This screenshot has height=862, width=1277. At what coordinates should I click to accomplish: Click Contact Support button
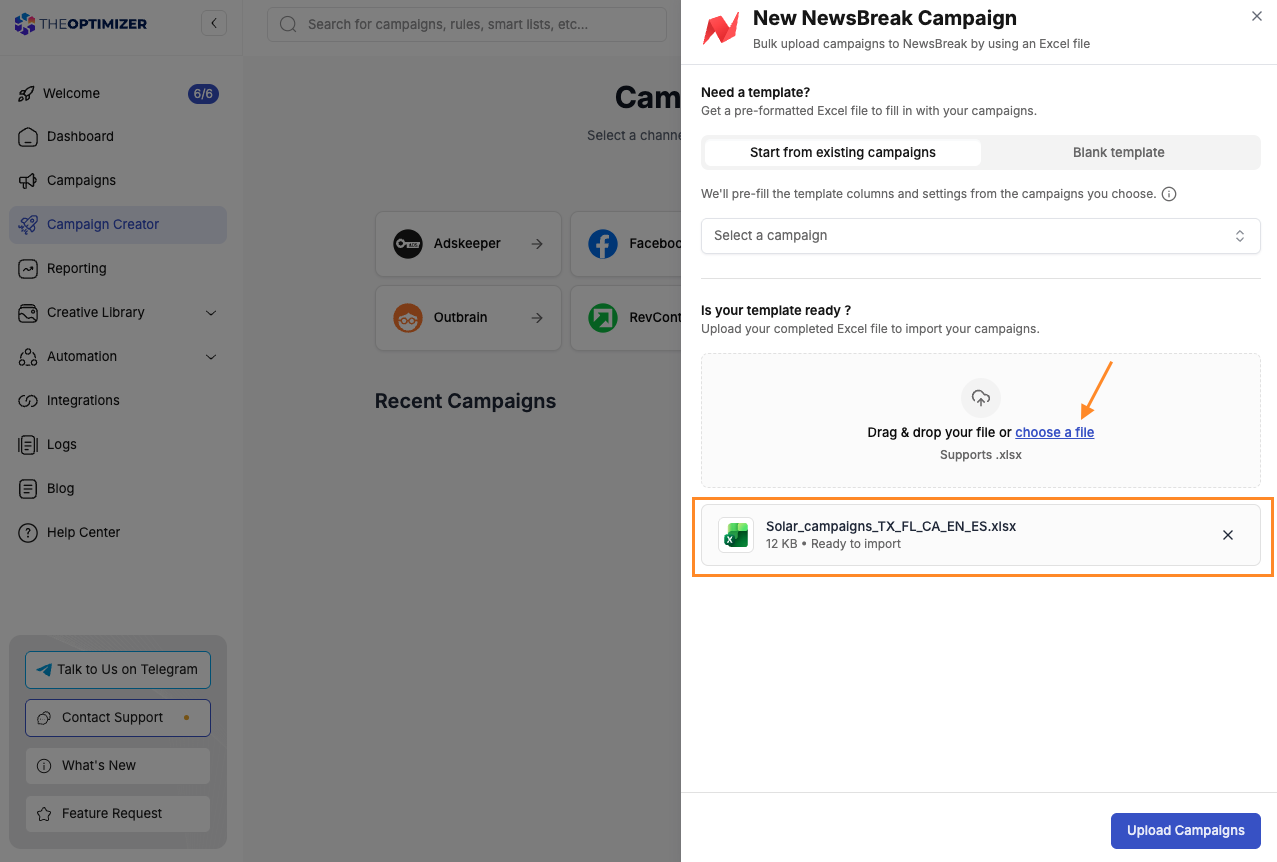[118, 718]
